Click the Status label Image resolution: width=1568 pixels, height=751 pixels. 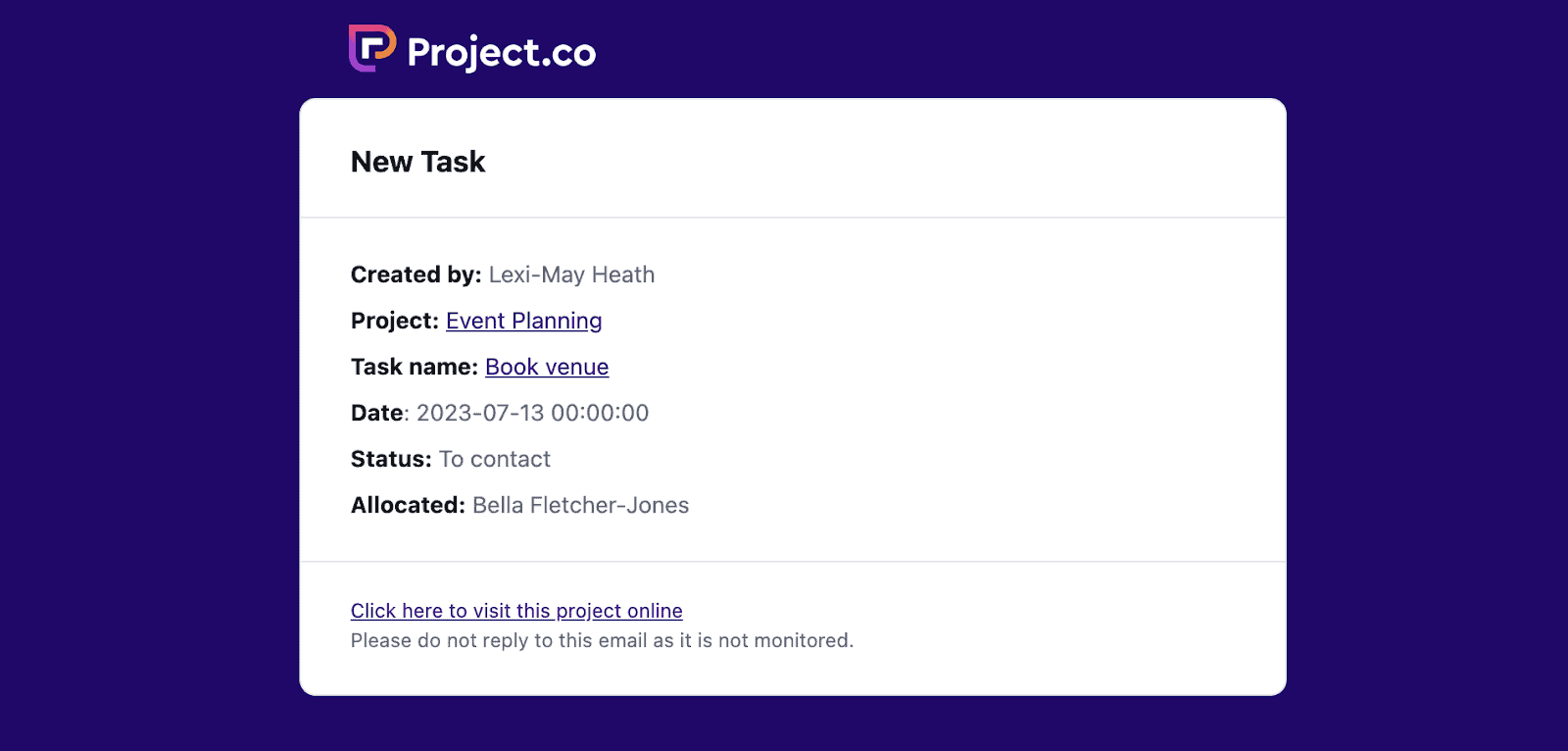click(x=391, y=459)
